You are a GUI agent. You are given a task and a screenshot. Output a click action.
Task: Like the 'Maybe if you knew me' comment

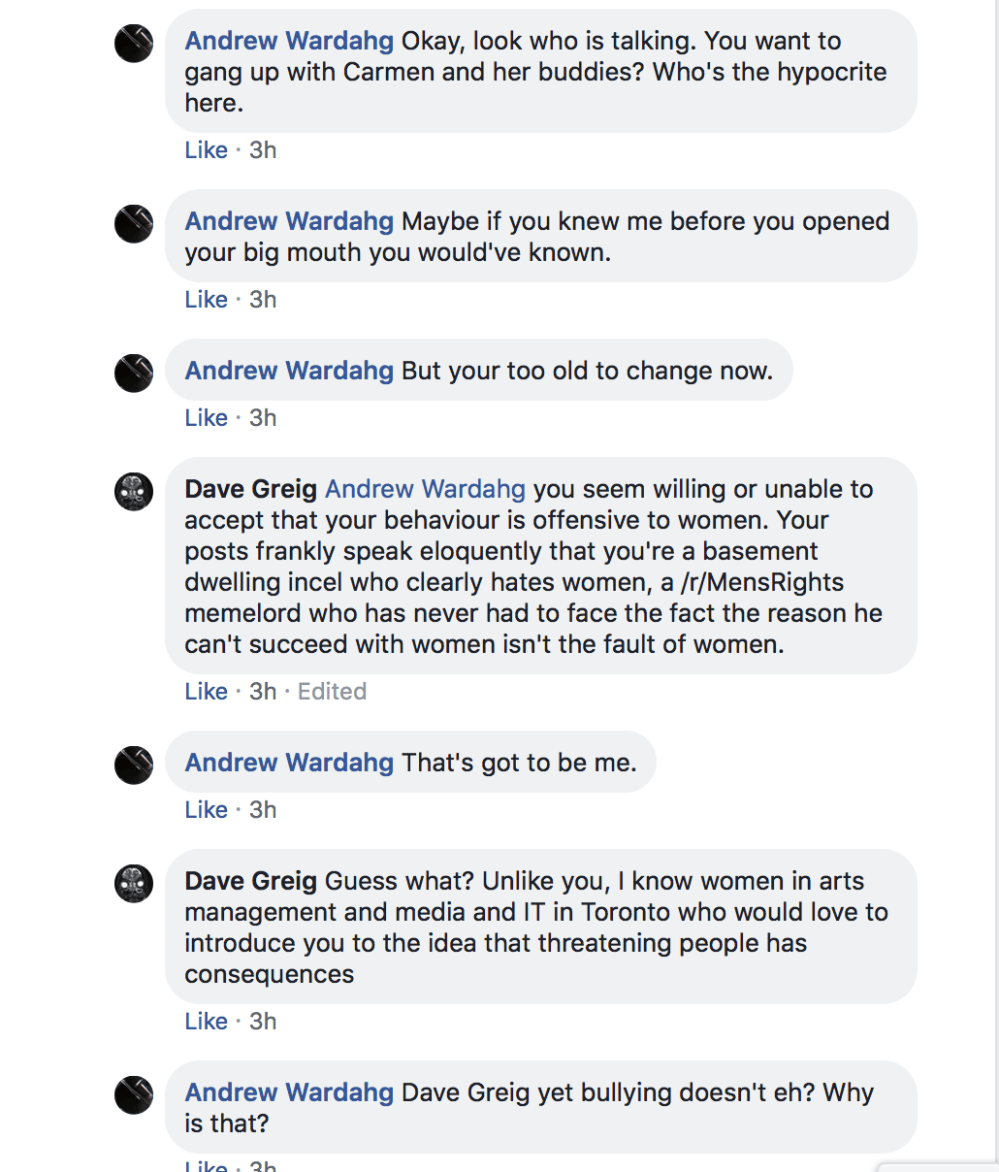205,298
